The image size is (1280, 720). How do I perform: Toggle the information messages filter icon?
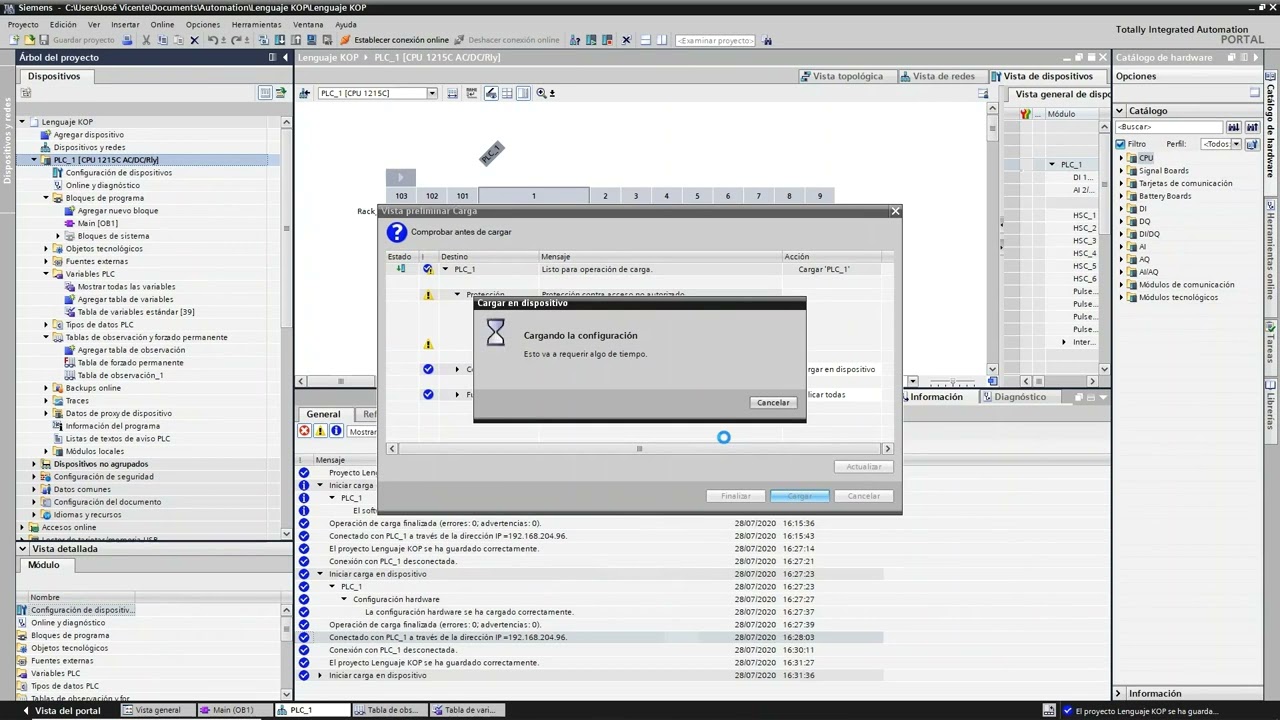coord(336,431)
